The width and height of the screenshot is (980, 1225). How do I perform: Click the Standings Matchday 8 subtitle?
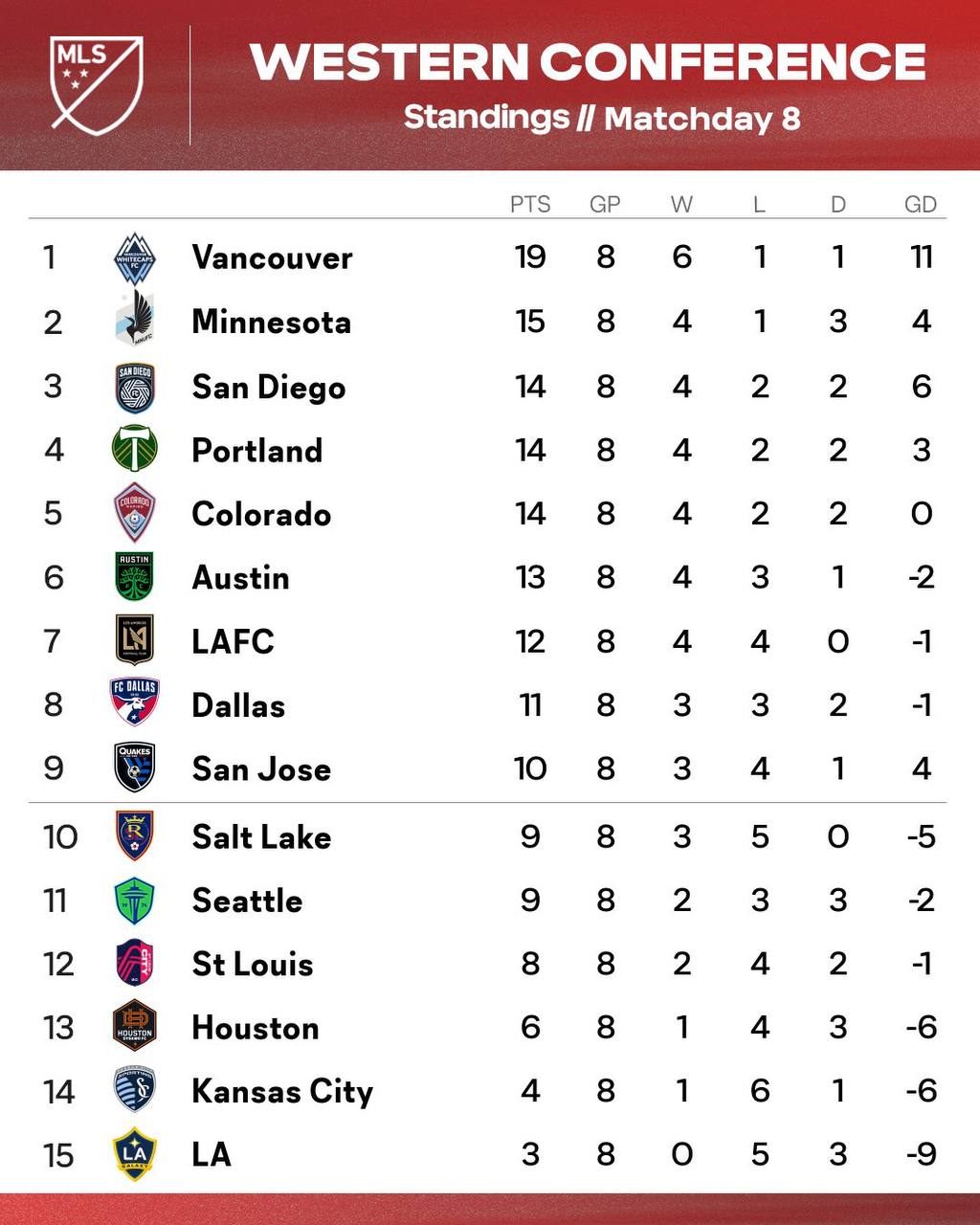click(602, 119)
